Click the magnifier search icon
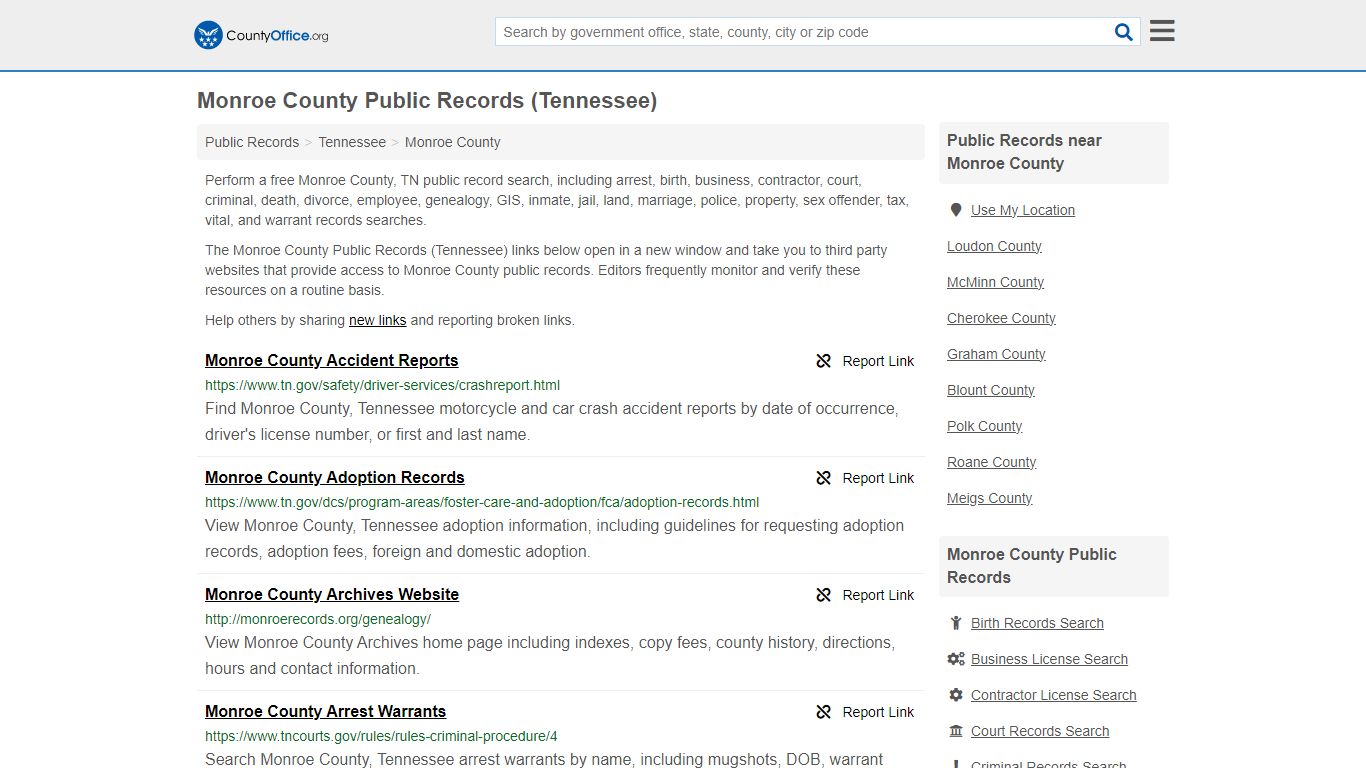Viewport: 1366px width, 768px height. (x=1124, y=32)
